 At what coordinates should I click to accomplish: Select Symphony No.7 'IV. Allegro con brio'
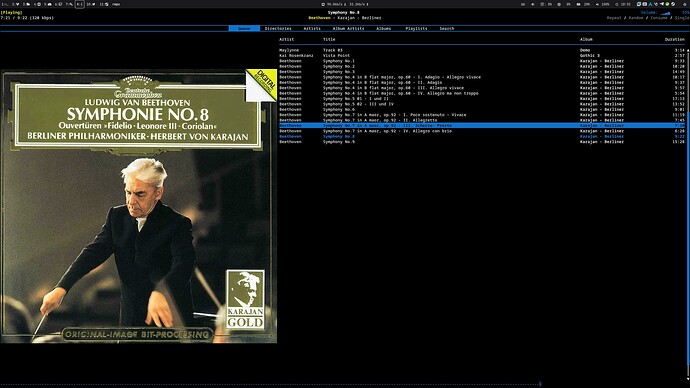tap(482, 131)
